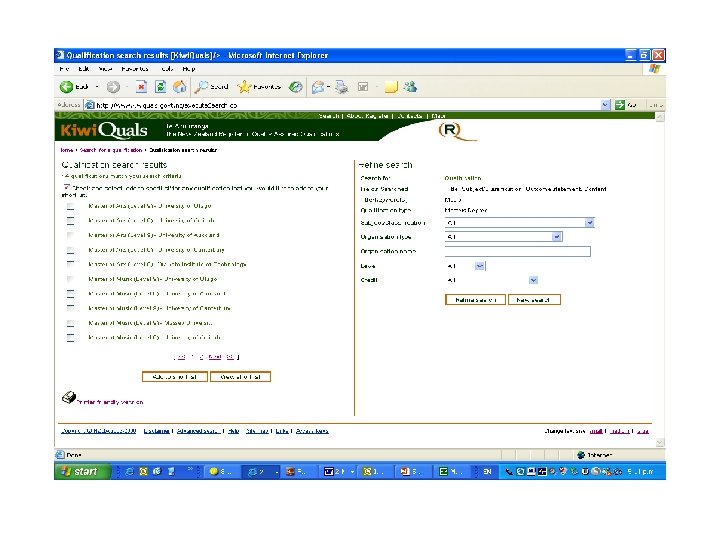Open the Back button history dropdown arrow
The image size is (720, 540).
tap(97, 87)
